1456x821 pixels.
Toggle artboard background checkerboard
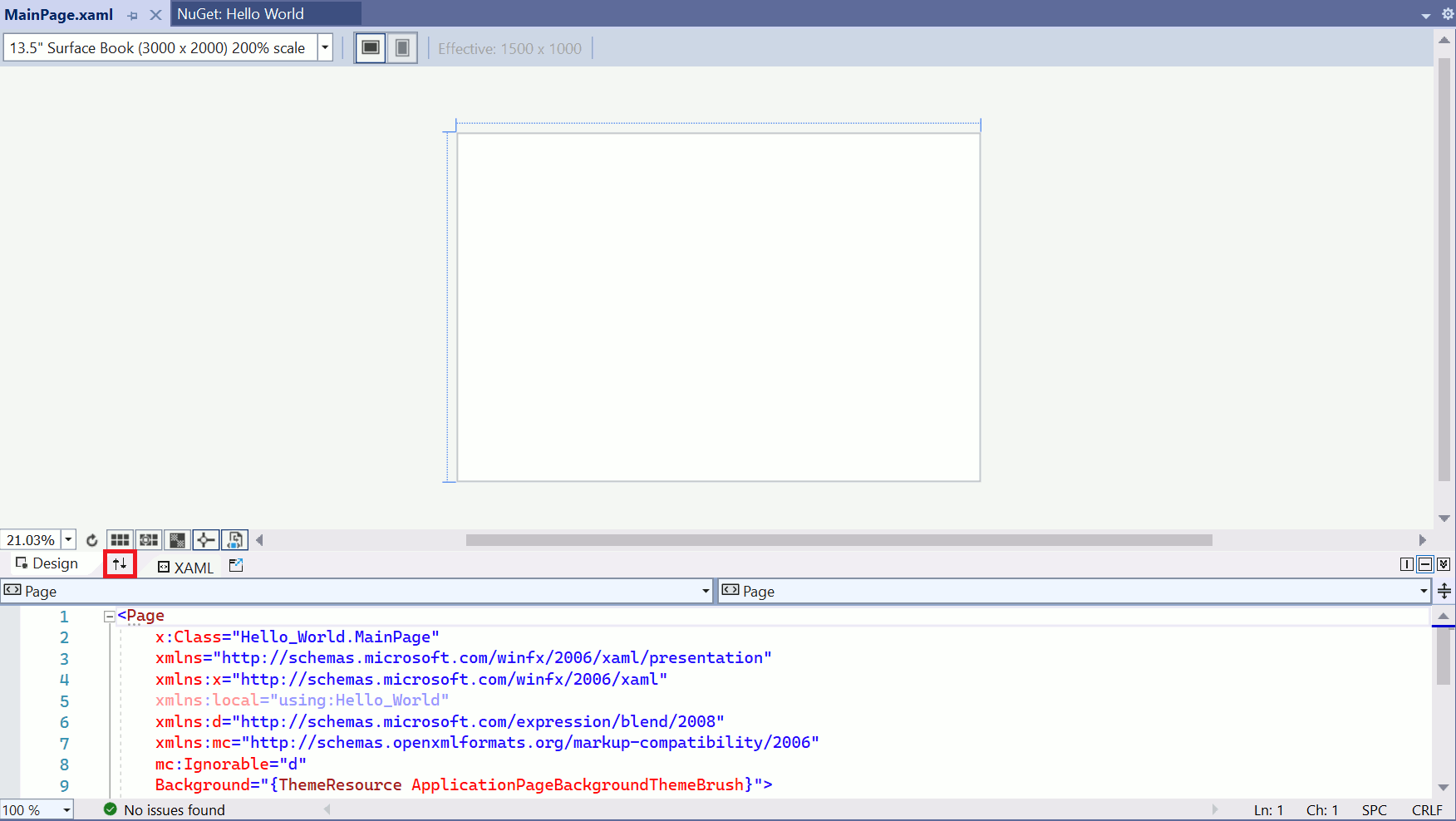pyautogui.click(x=177, y=540)
